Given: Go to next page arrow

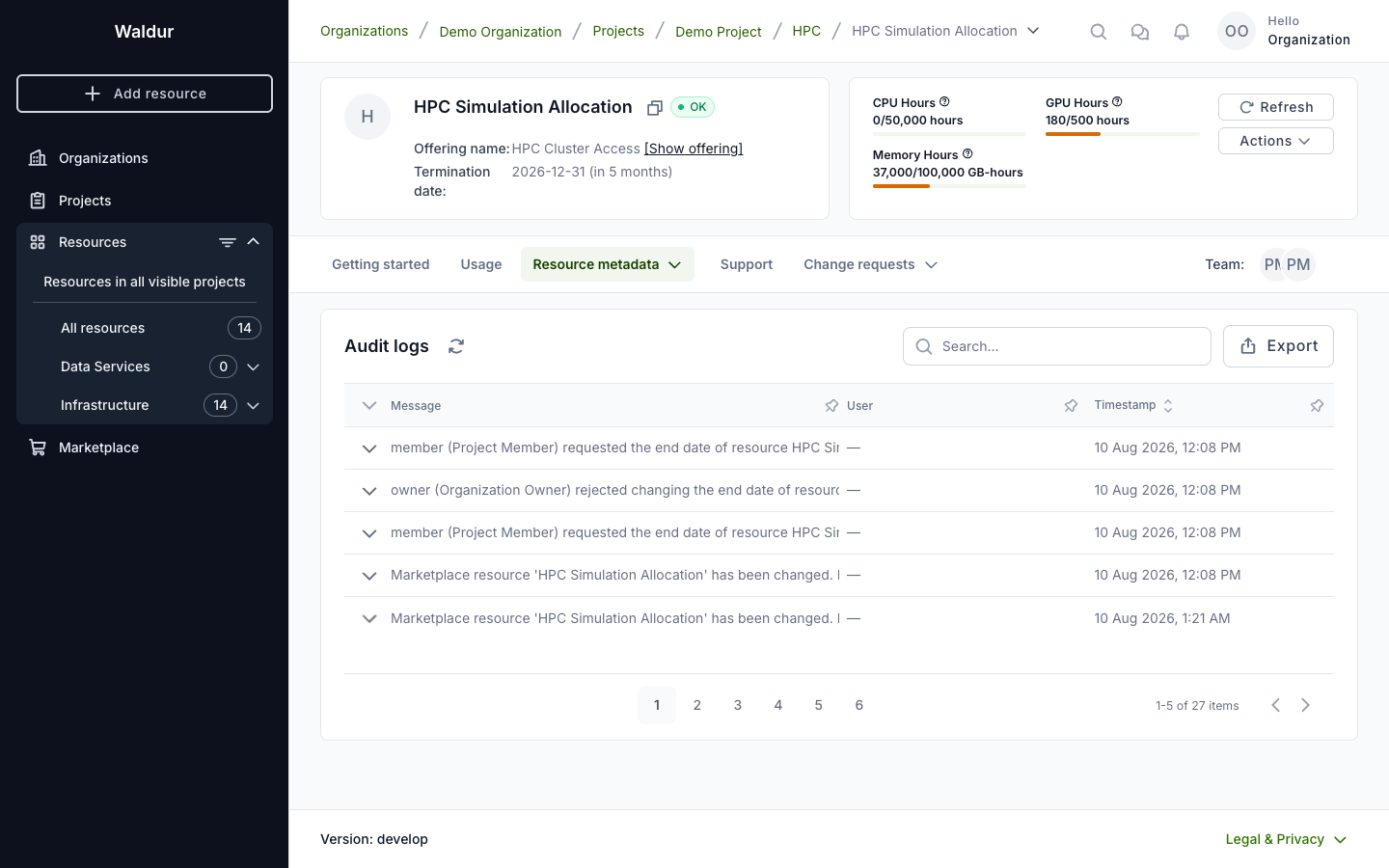Looking at the screenshot, I should 1306,705.
